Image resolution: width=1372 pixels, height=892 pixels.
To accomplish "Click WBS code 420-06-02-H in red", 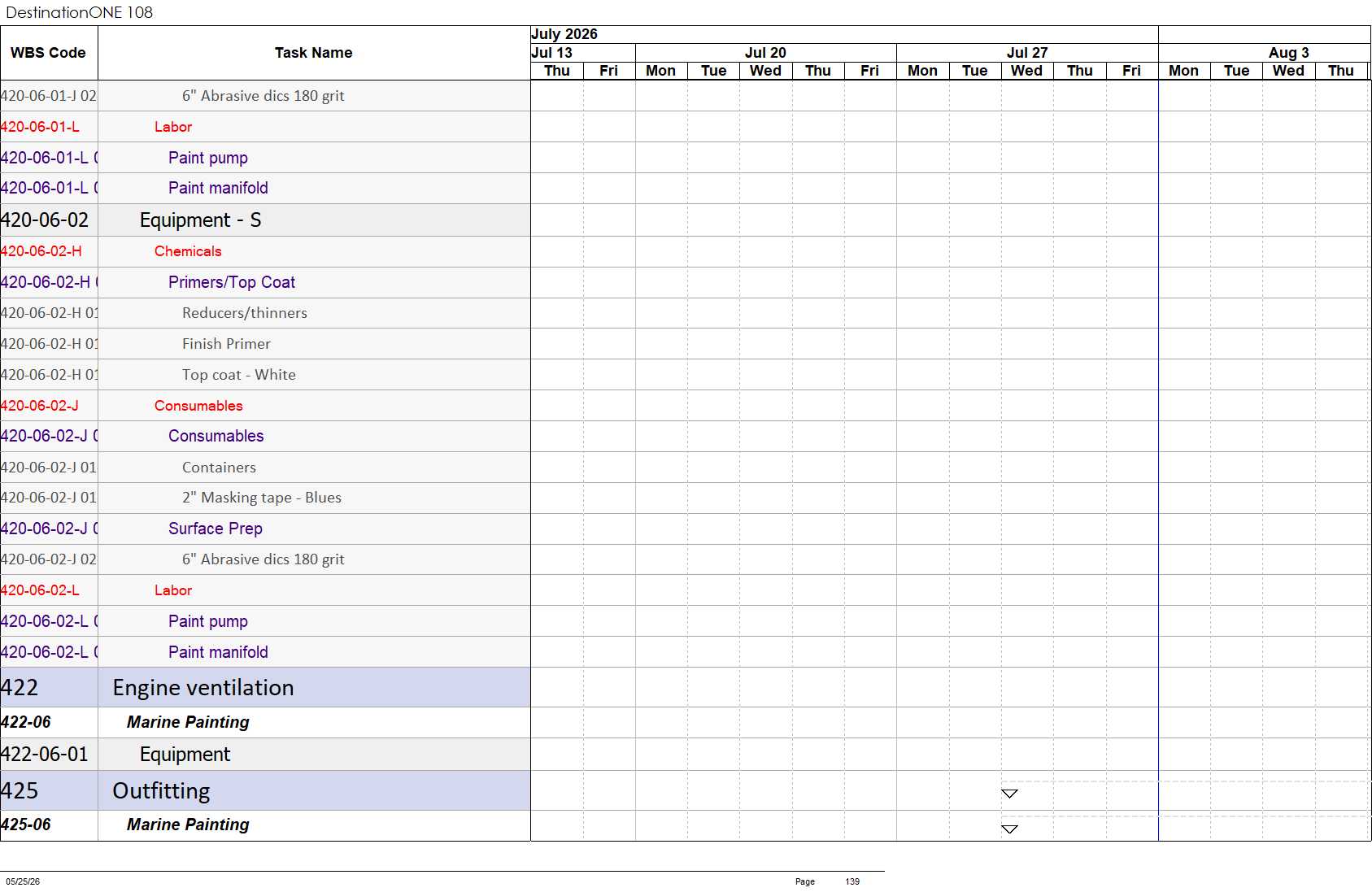I will [41, 251].
